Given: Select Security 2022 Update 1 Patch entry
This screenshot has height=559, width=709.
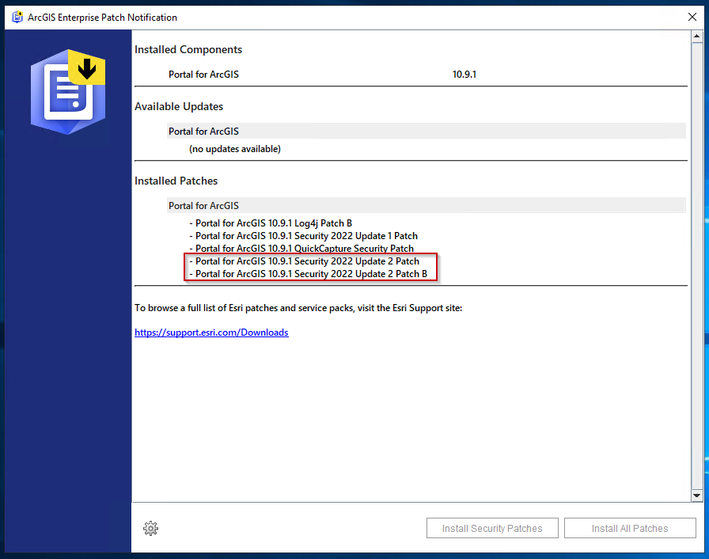Looking at the screenshot, I should (x=303, y=236).
